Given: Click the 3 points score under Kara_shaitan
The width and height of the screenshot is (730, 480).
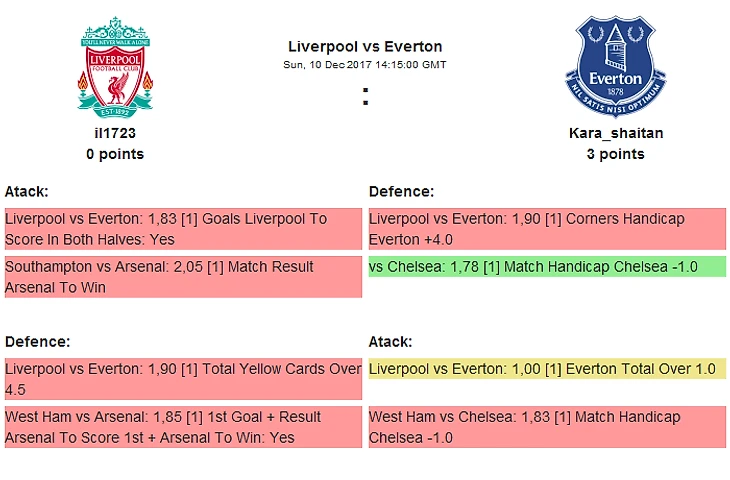Looking at the screenshot, I should click(615, 154).
